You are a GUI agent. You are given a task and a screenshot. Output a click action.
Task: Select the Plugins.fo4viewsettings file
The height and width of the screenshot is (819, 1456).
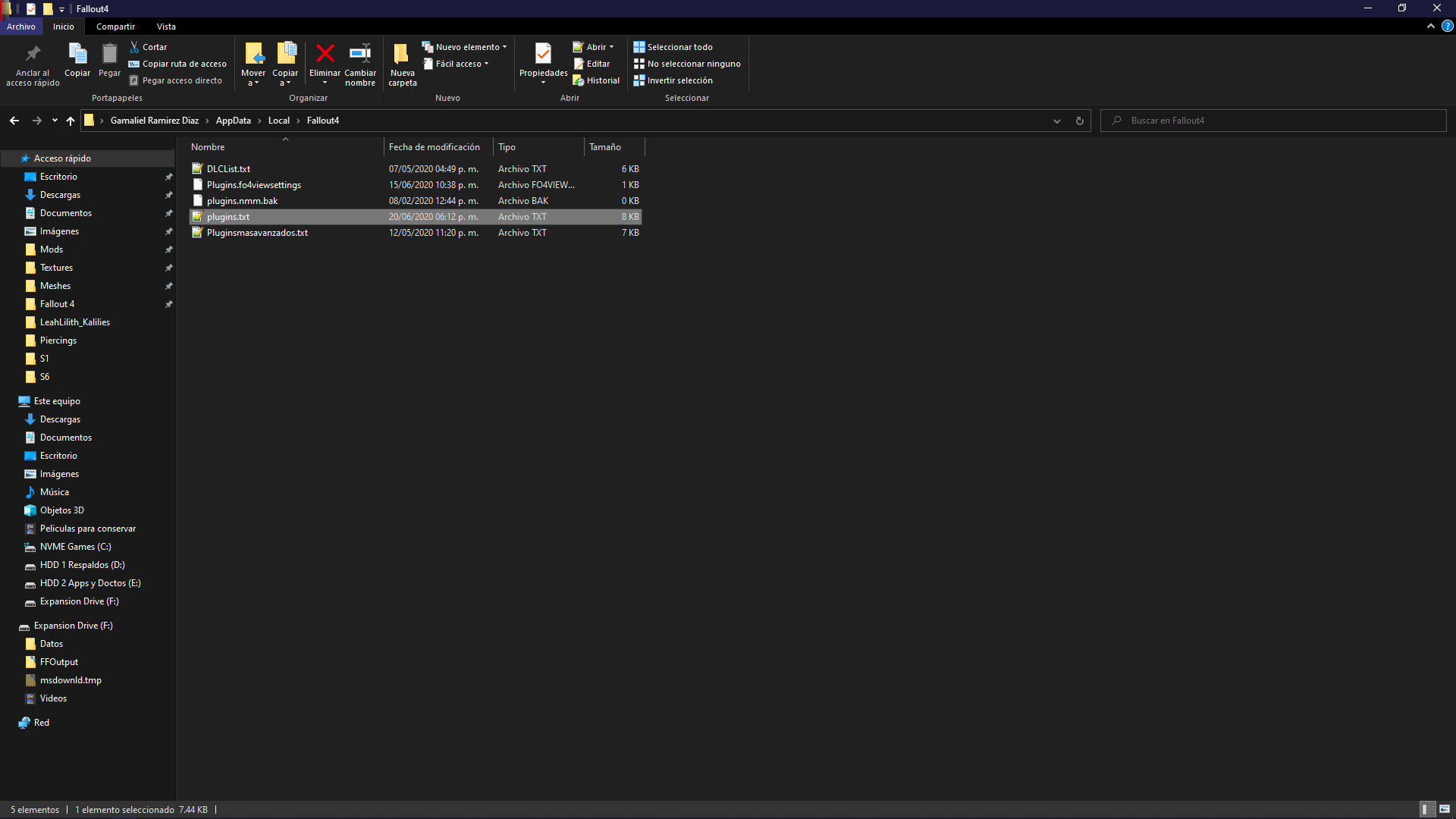point(416,185)
